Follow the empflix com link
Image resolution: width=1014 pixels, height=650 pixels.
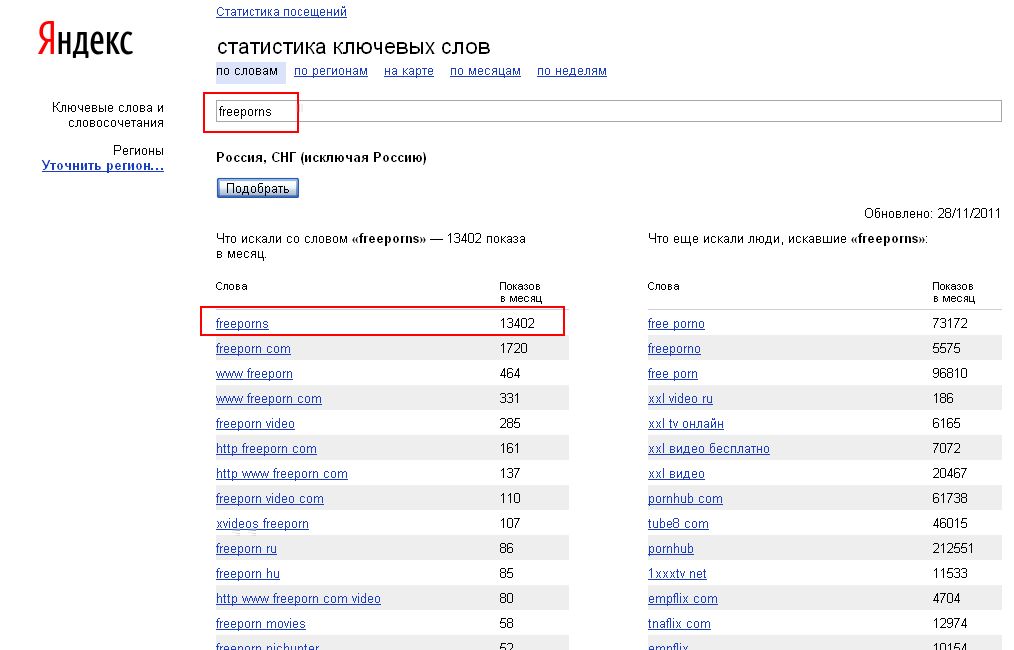click(683, 599)
